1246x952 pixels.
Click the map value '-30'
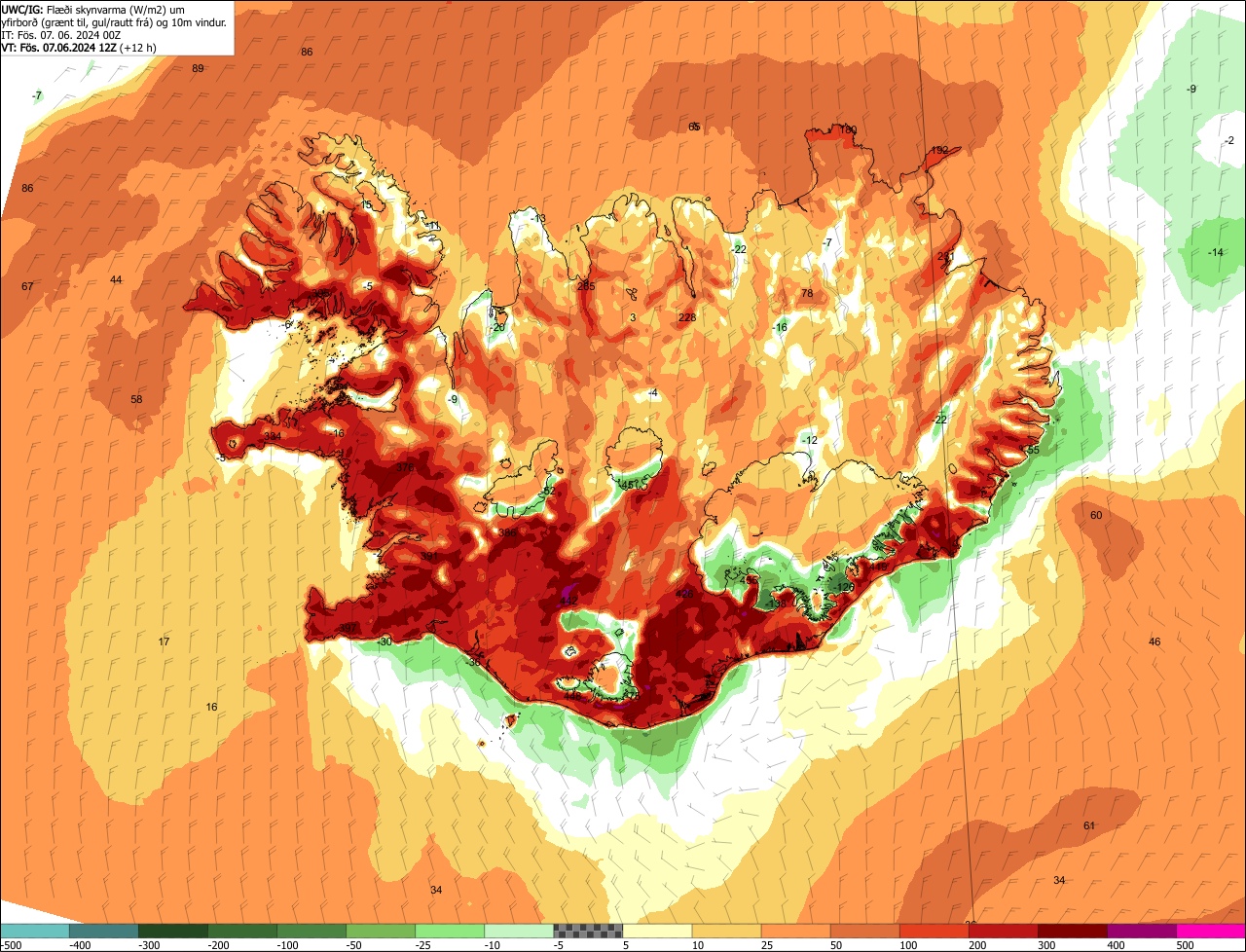[x=385, y=642]
